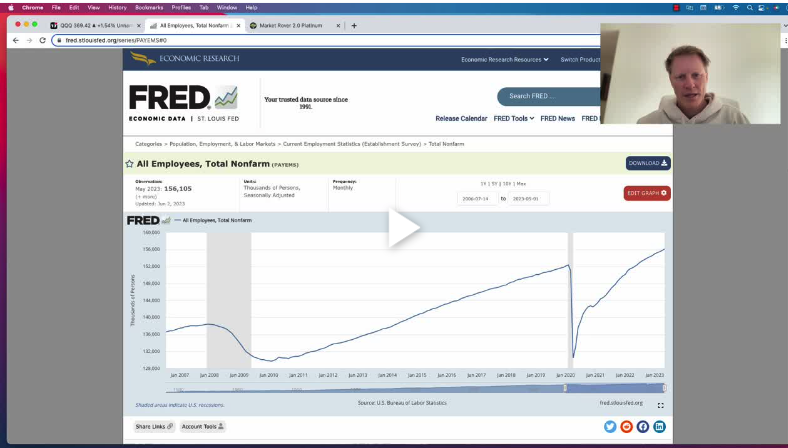Click the Jan 2020 x-axis label
This screenshot has height=448, width=788.
coord(565,375)
